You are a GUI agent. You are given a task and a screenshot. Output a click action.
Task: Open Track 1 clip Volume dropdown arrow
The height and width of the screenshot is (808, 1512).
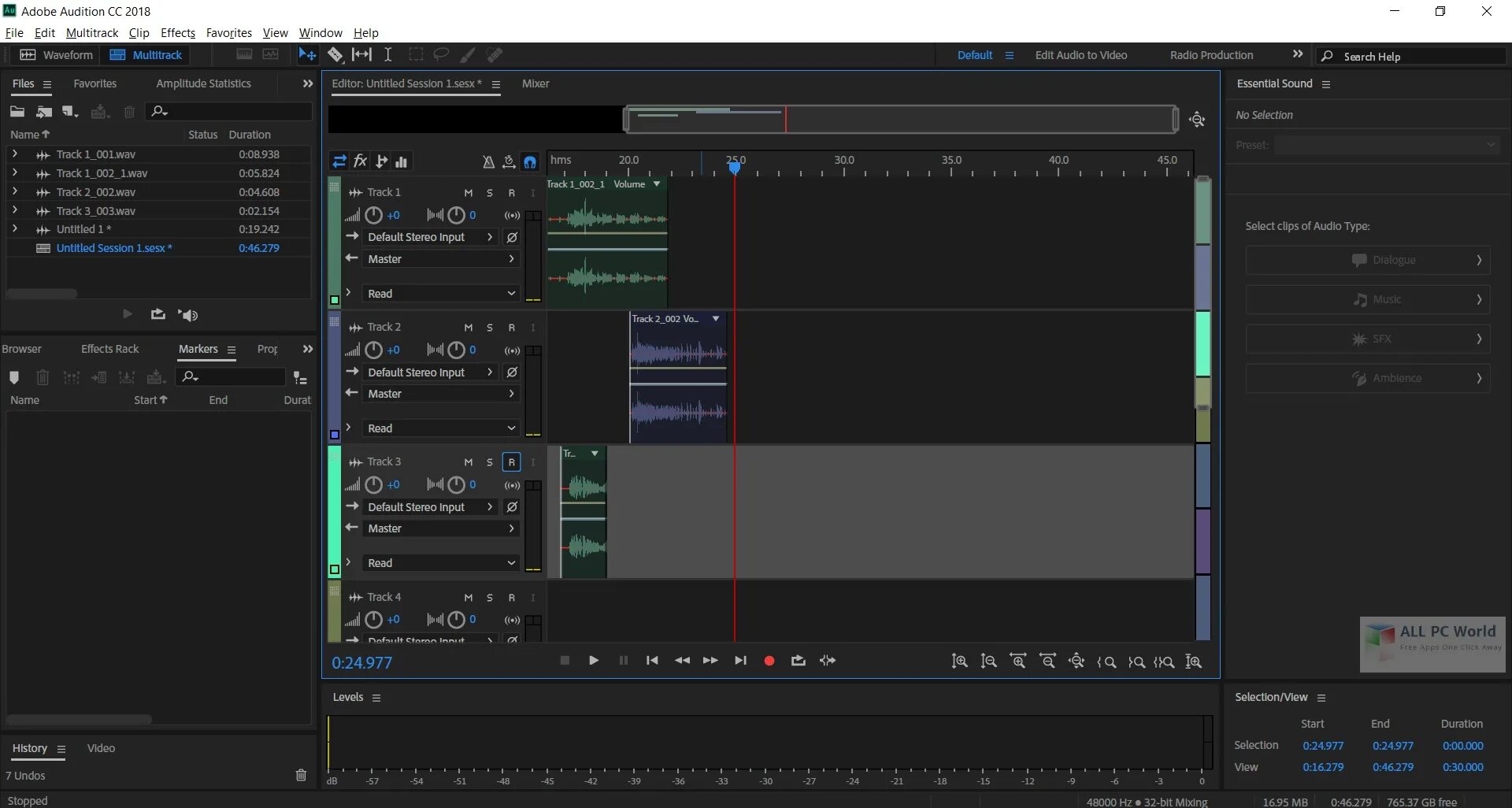pos(656,184)
